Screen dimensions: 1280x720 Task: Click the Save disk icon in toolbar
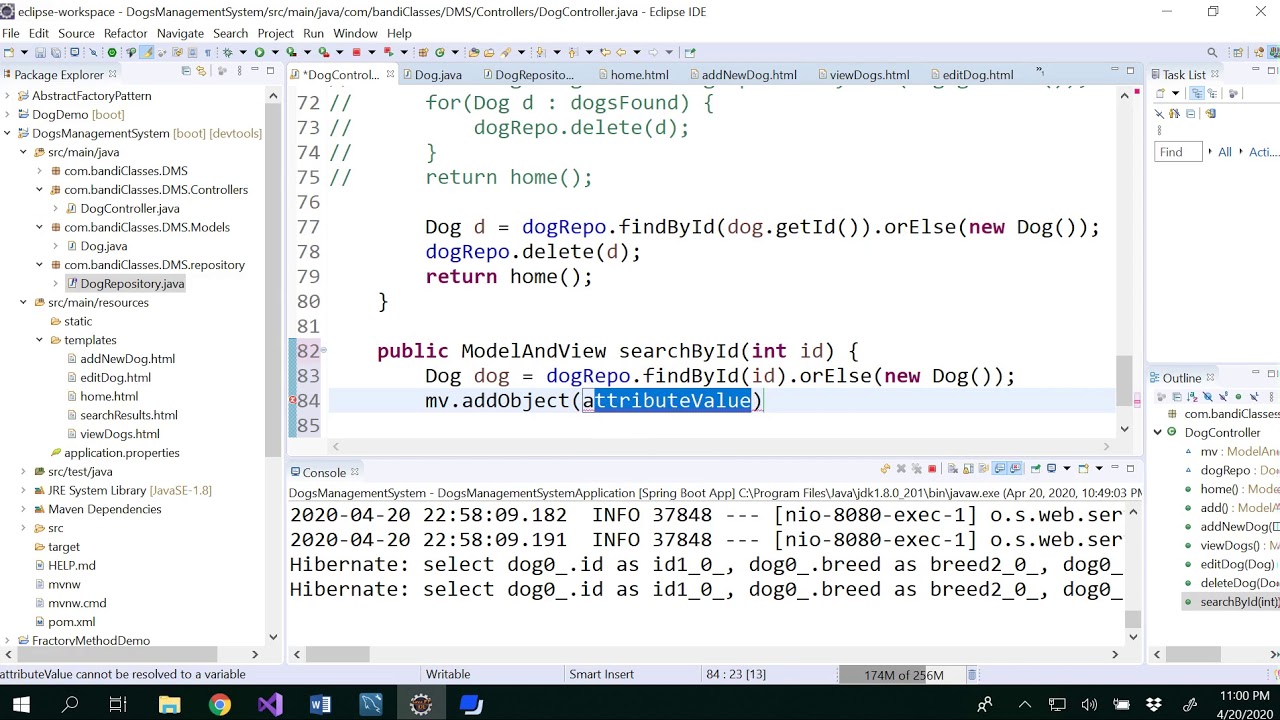click(x=40, y=52)
